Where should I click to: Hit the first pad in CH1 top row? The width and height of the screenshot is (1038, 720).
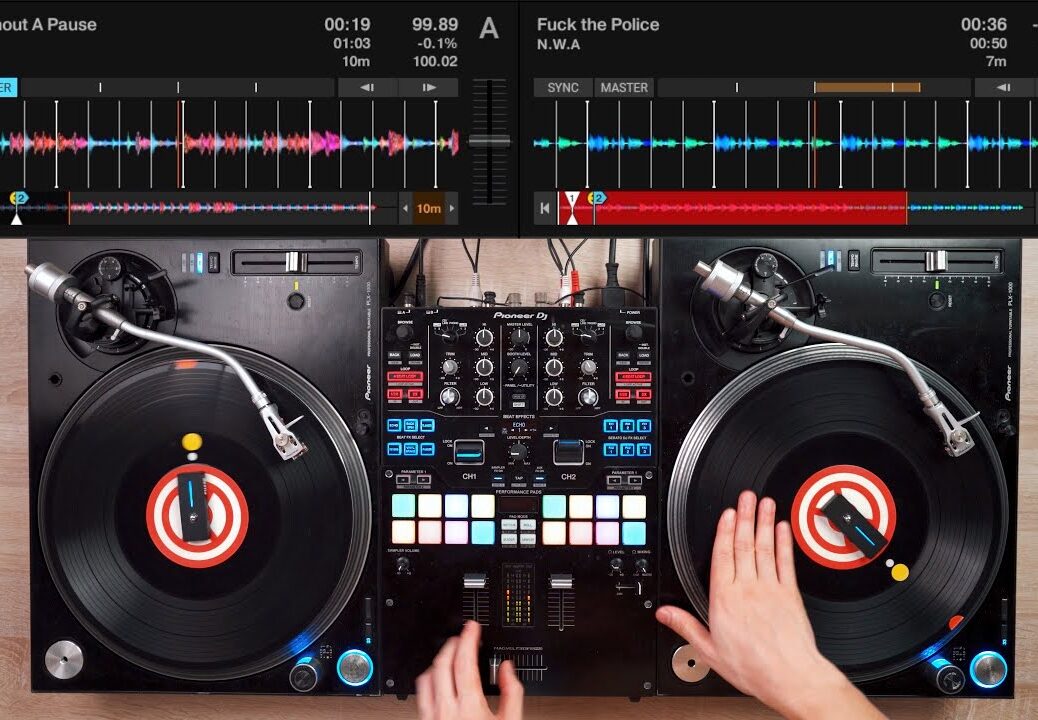403,506
